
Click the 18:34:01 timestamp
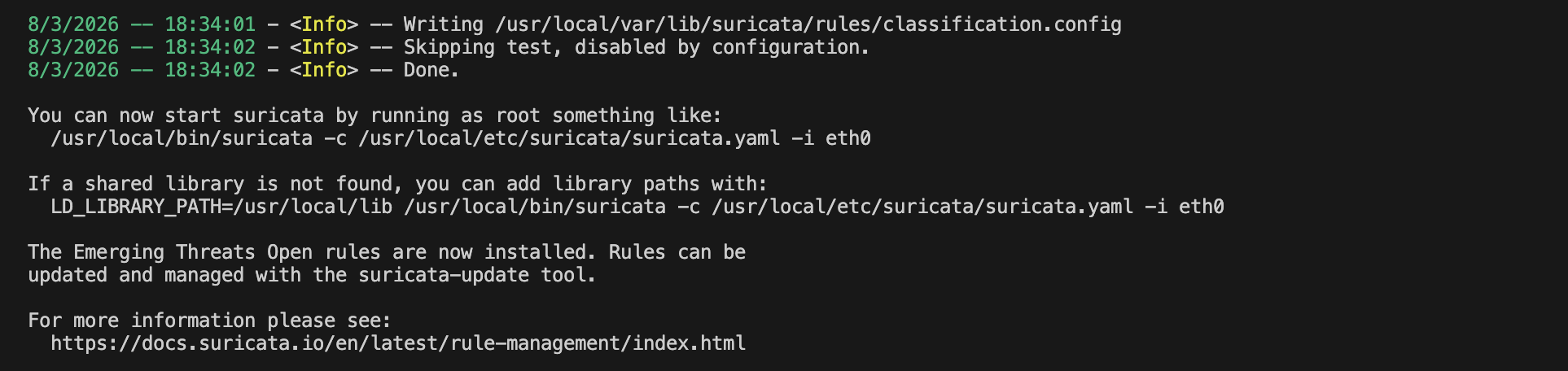point(210,24)
